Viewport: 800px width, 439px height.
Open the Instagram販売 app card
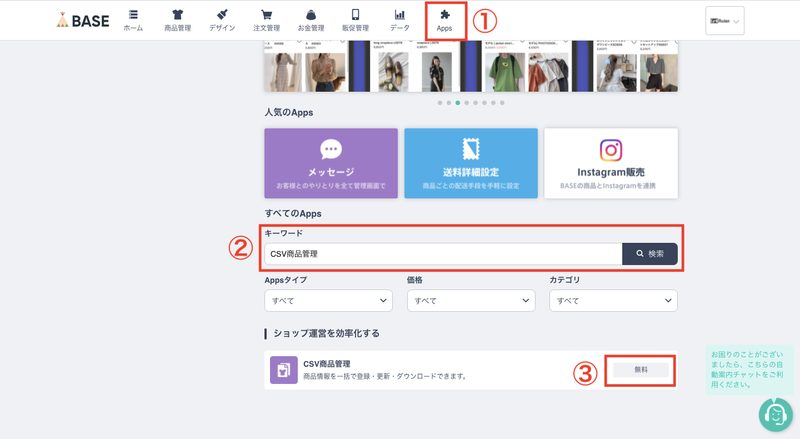point(611,163)
